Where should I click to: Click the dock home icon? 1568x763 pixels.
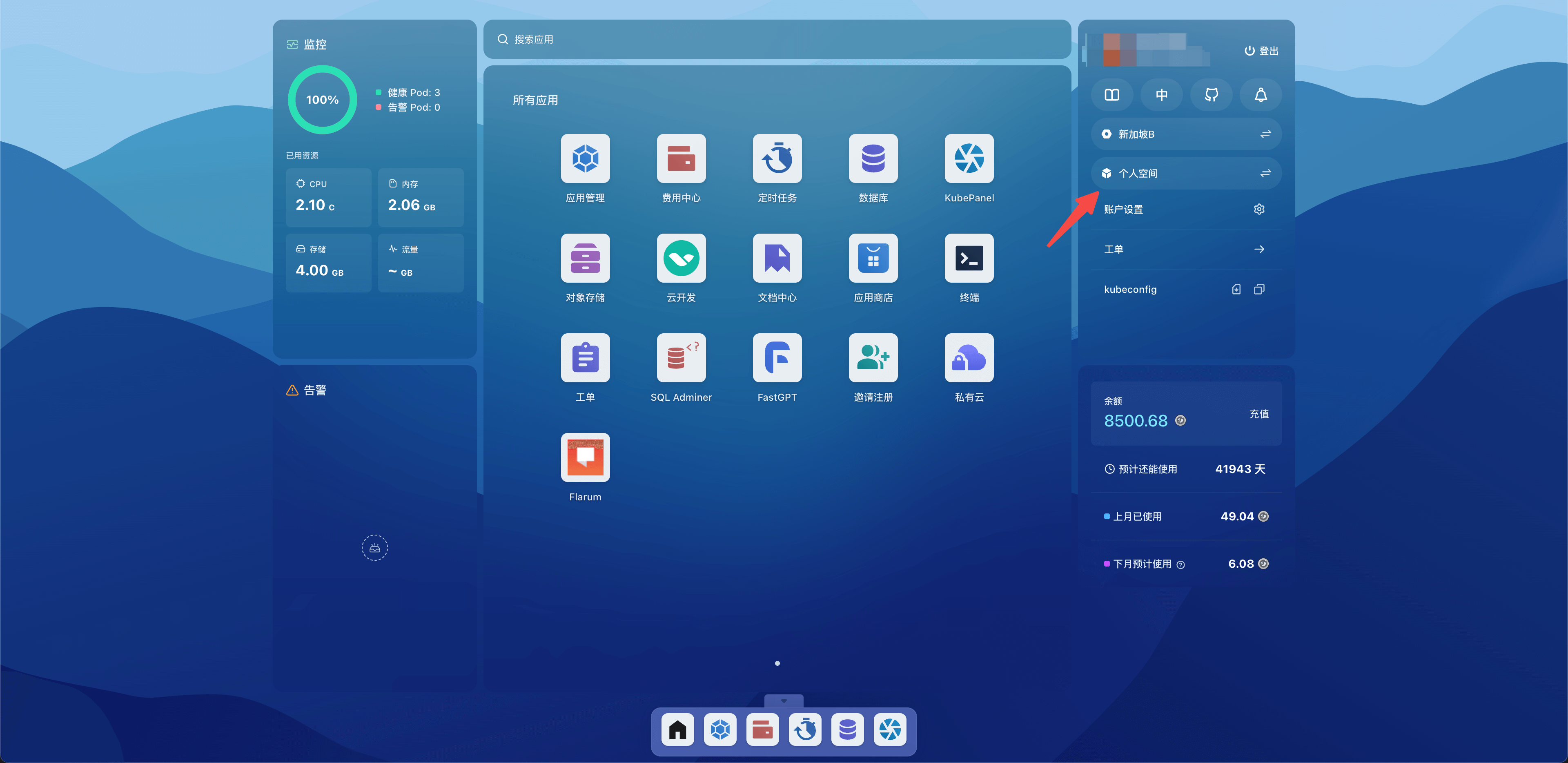[x=677, y=730]
